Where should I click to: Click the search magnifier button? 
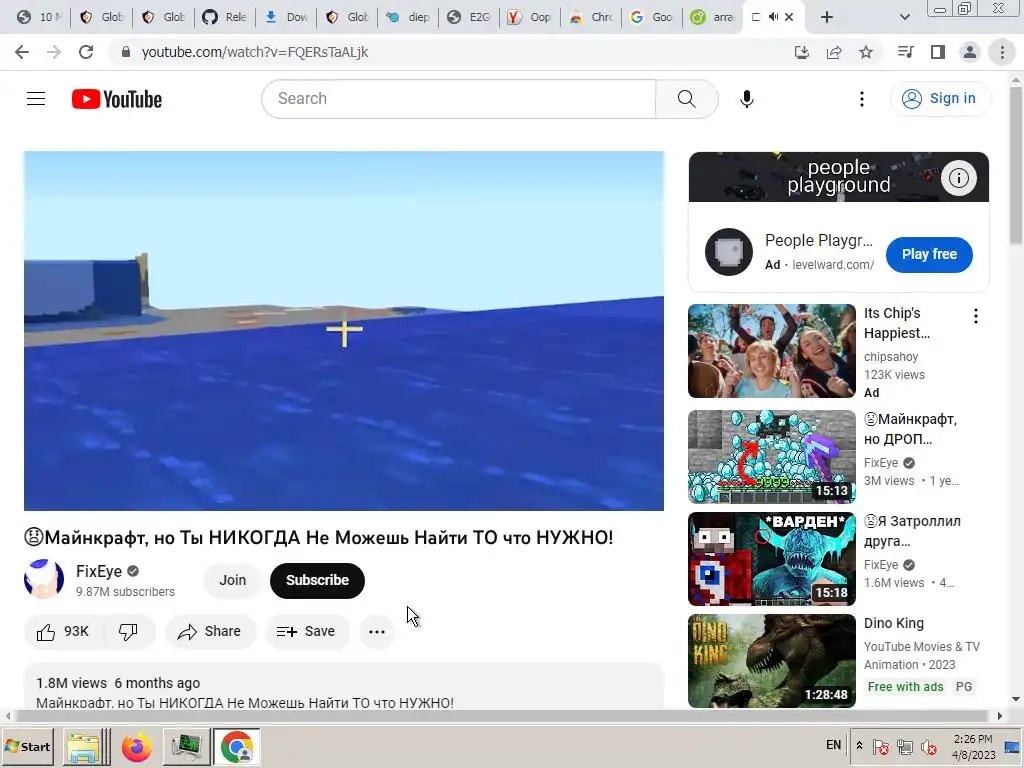686,99
